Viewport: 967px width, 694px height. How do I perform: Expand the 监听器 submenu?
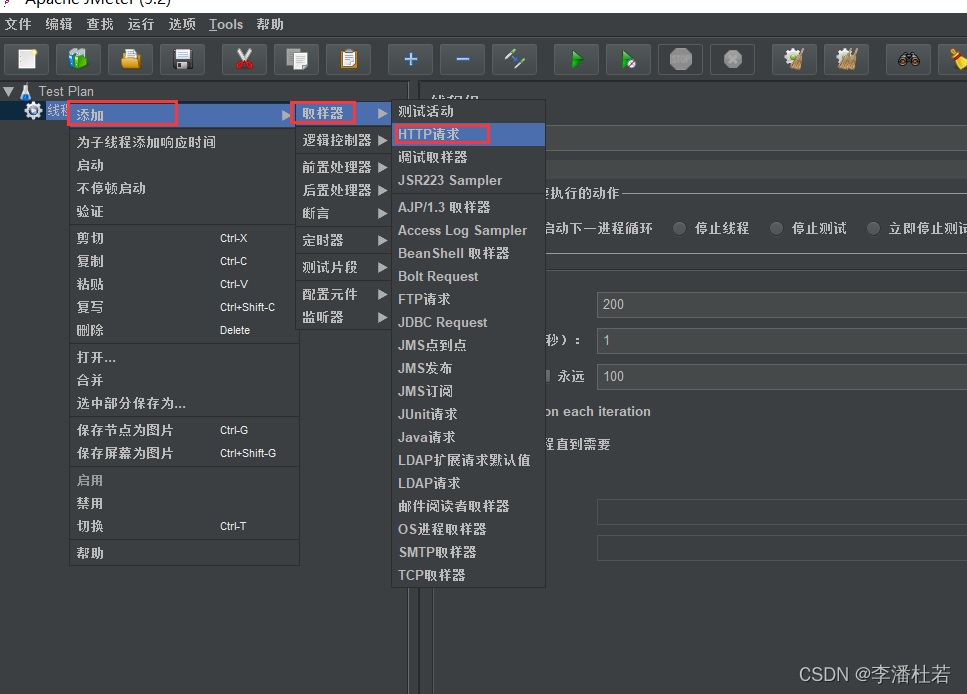pyautogui.click(x=343, y=317)
